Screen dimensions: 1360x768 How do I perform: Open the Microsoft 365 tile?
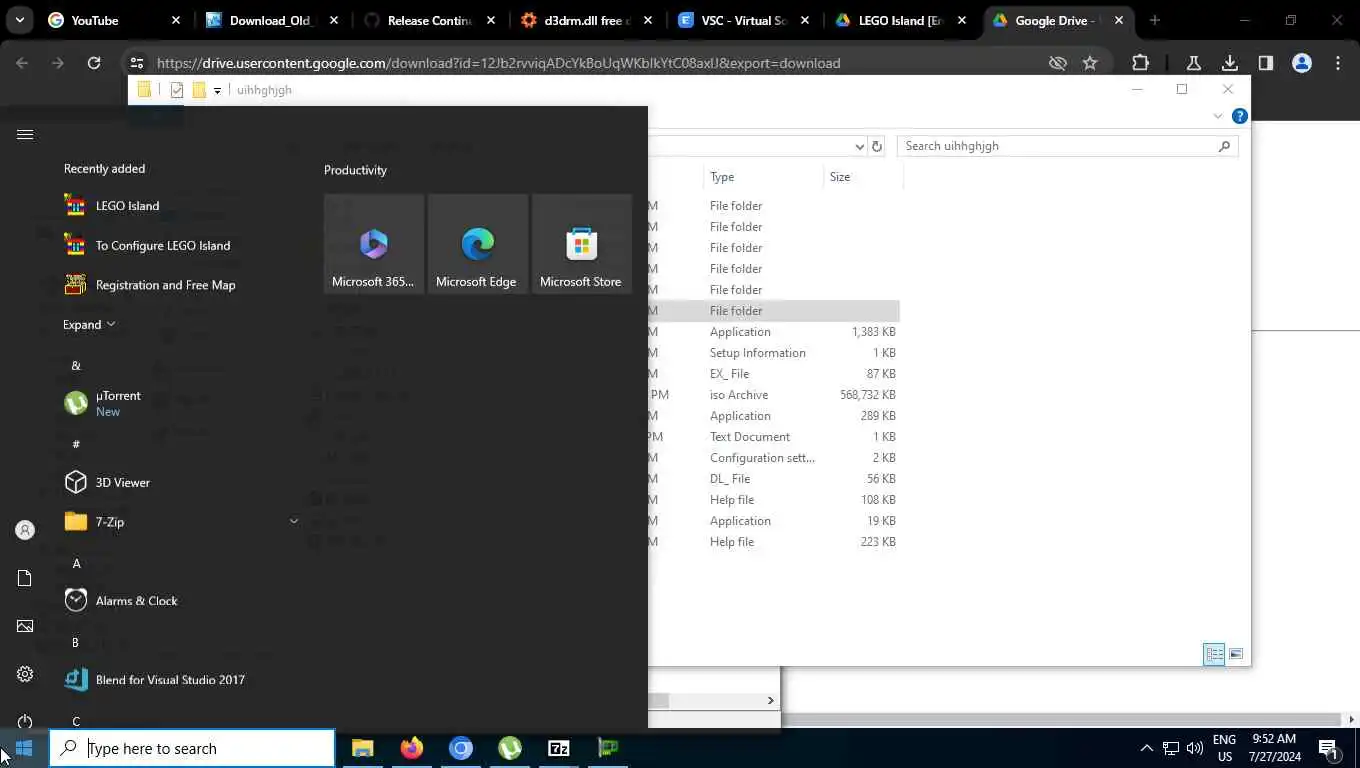click(374, 244)
